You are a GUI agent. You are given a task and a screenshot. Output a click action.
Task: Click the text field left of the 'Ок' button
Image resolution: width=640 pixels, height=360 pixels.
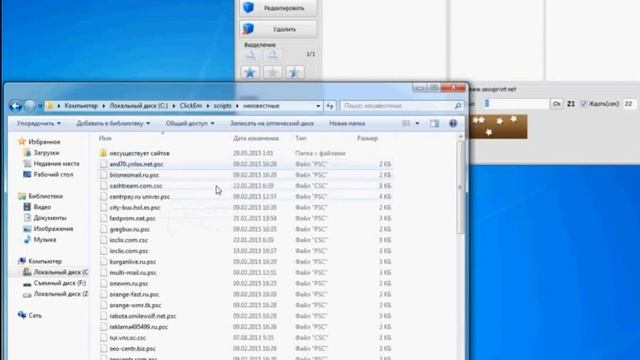pos(516,104)
